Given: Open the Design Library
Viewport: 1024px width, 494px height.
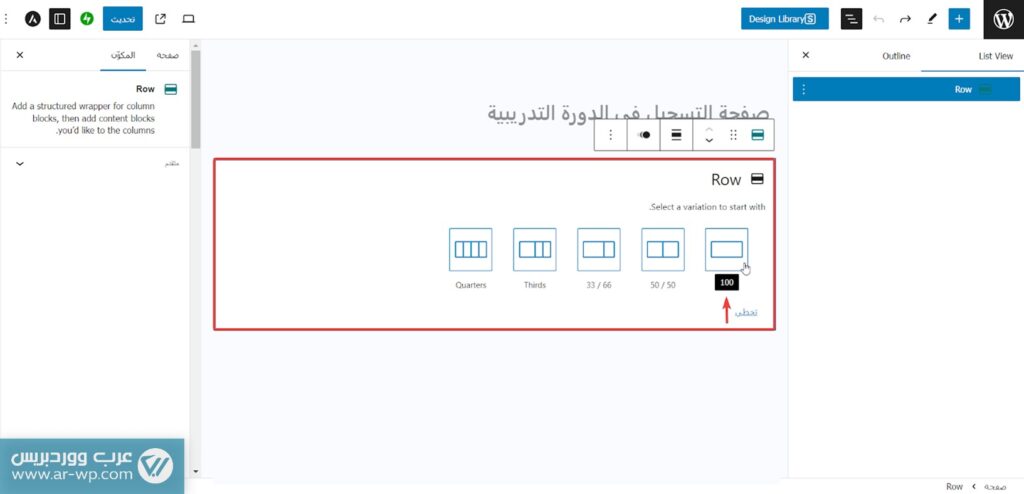Looking at the screenshot, I should 784,19.
